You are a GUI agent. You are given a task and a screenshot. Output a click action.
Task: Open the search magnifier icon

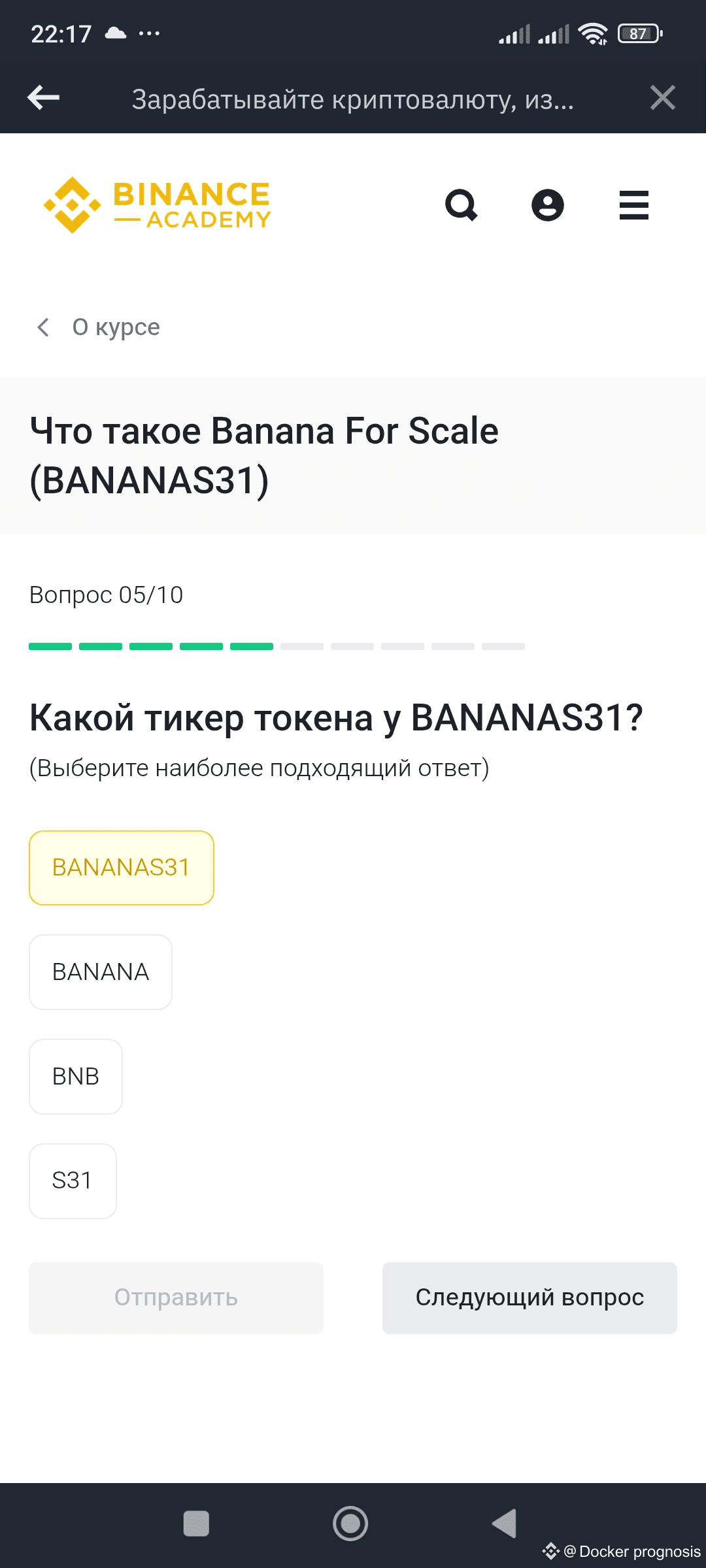[462, 205]
